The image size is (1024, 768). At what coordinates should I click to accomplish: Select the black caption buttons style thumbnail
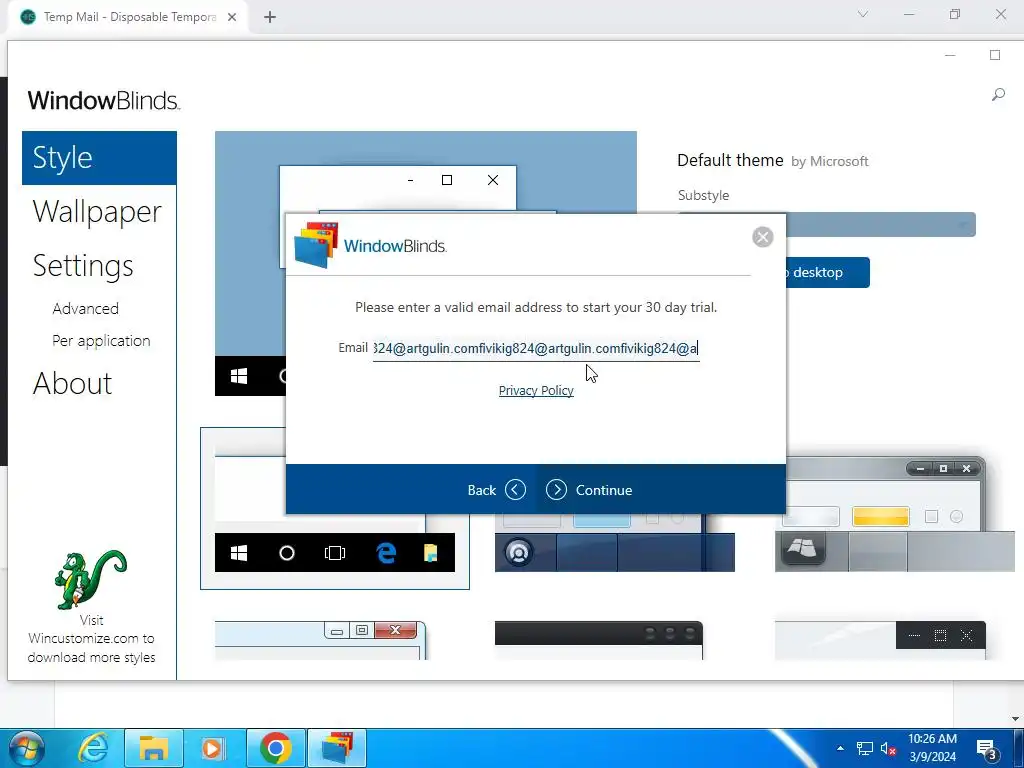[x=880, y=640]
